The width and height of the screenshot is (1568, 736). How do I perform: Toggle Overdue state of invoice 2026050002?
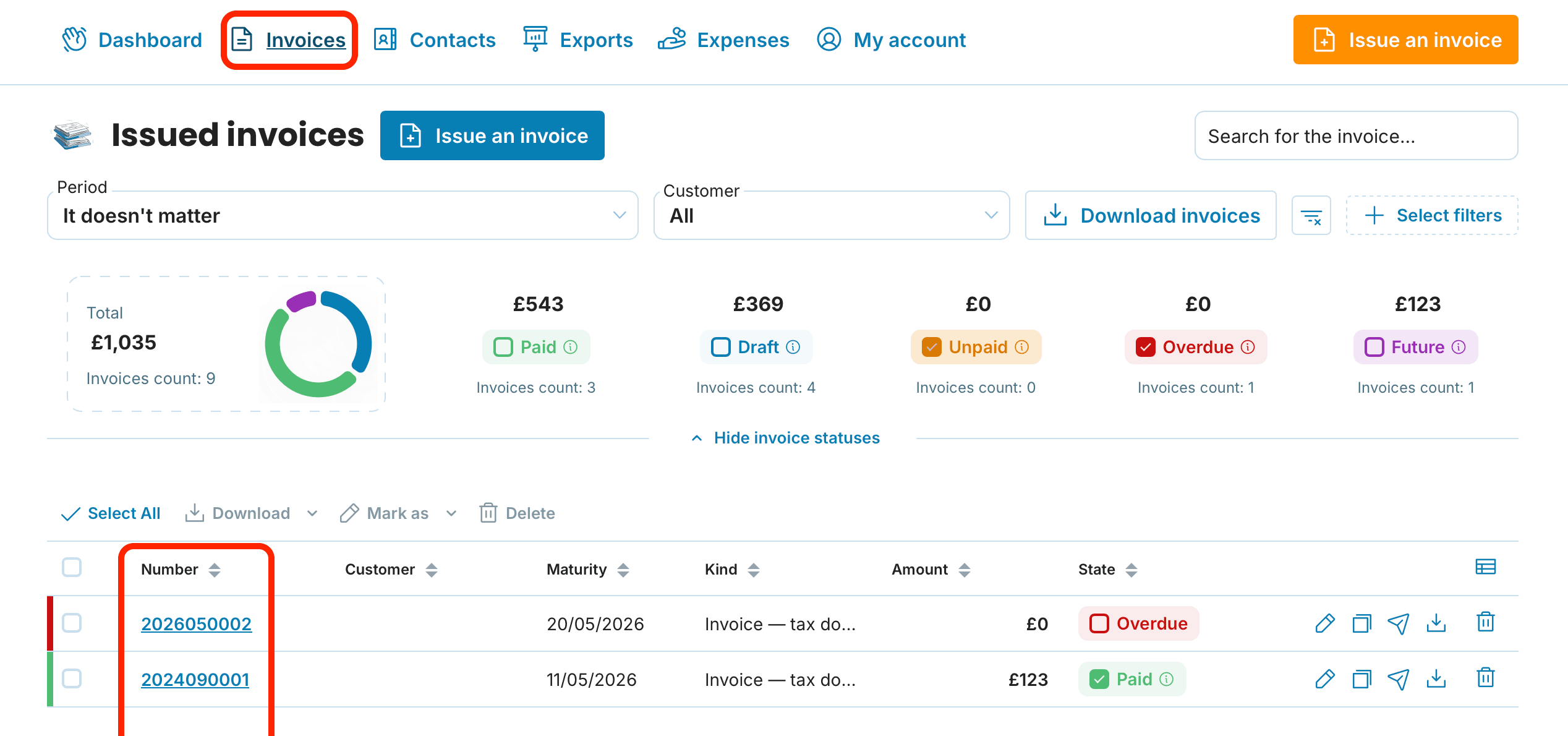point(1099,623)
